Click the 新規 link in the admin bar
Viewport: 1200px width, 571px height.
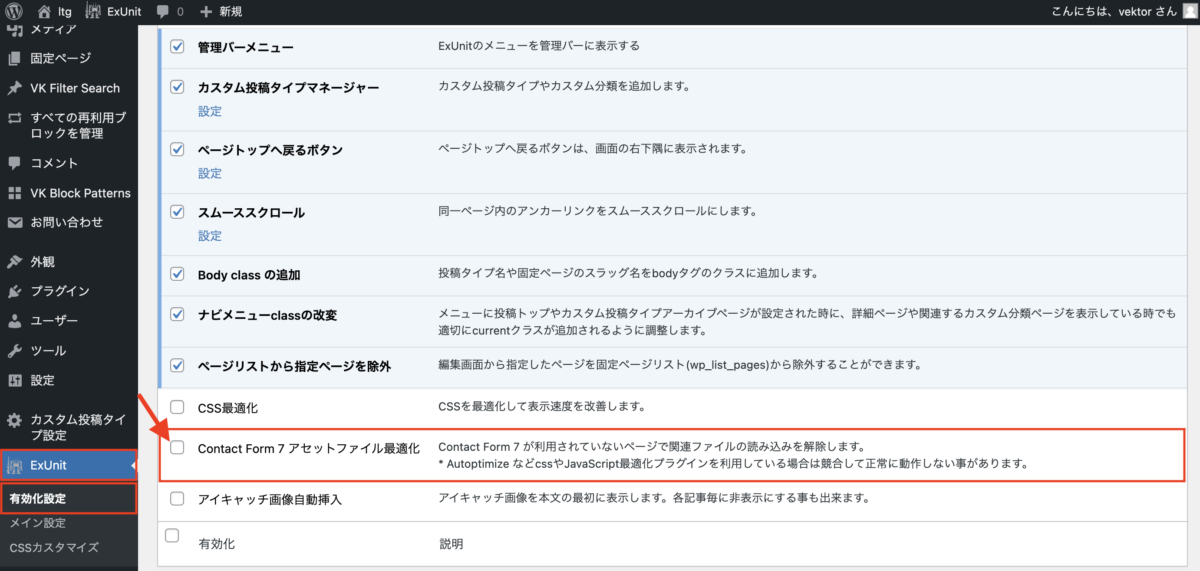229,12
